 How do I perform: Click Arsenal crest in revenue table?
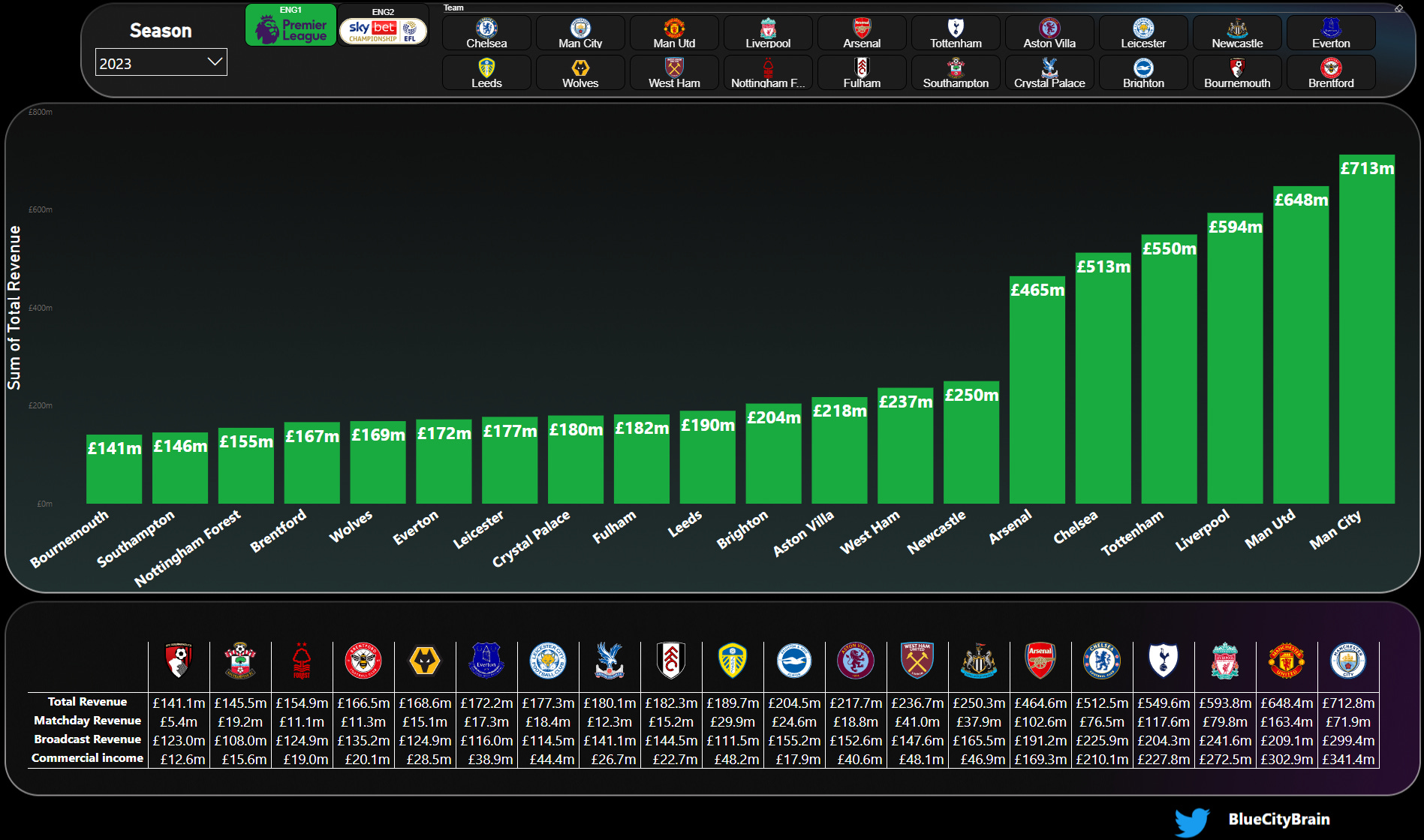1040,661
